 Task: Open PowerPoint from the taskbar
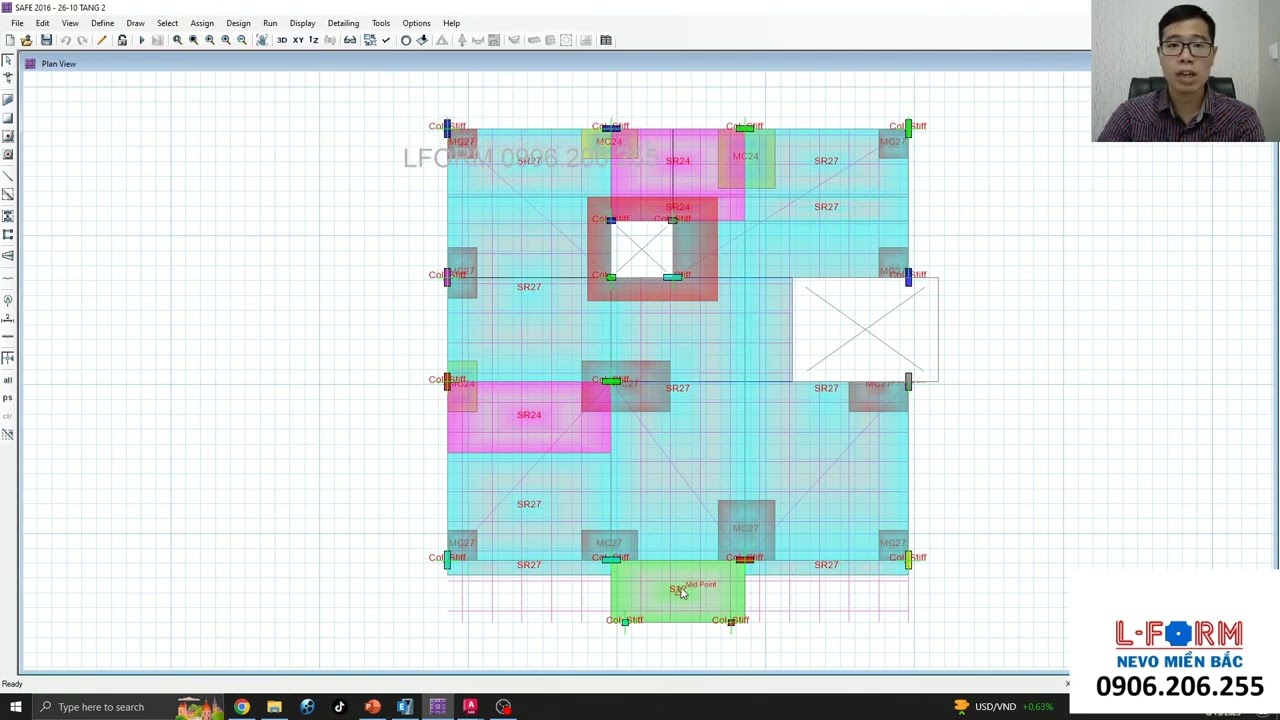(372, 707)
